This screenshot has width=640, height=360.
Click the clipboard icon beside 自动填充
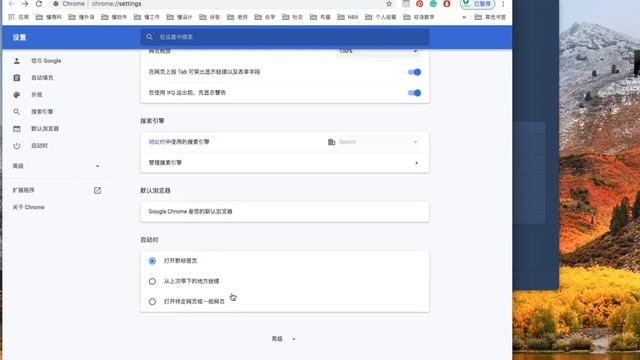point(17,78)
